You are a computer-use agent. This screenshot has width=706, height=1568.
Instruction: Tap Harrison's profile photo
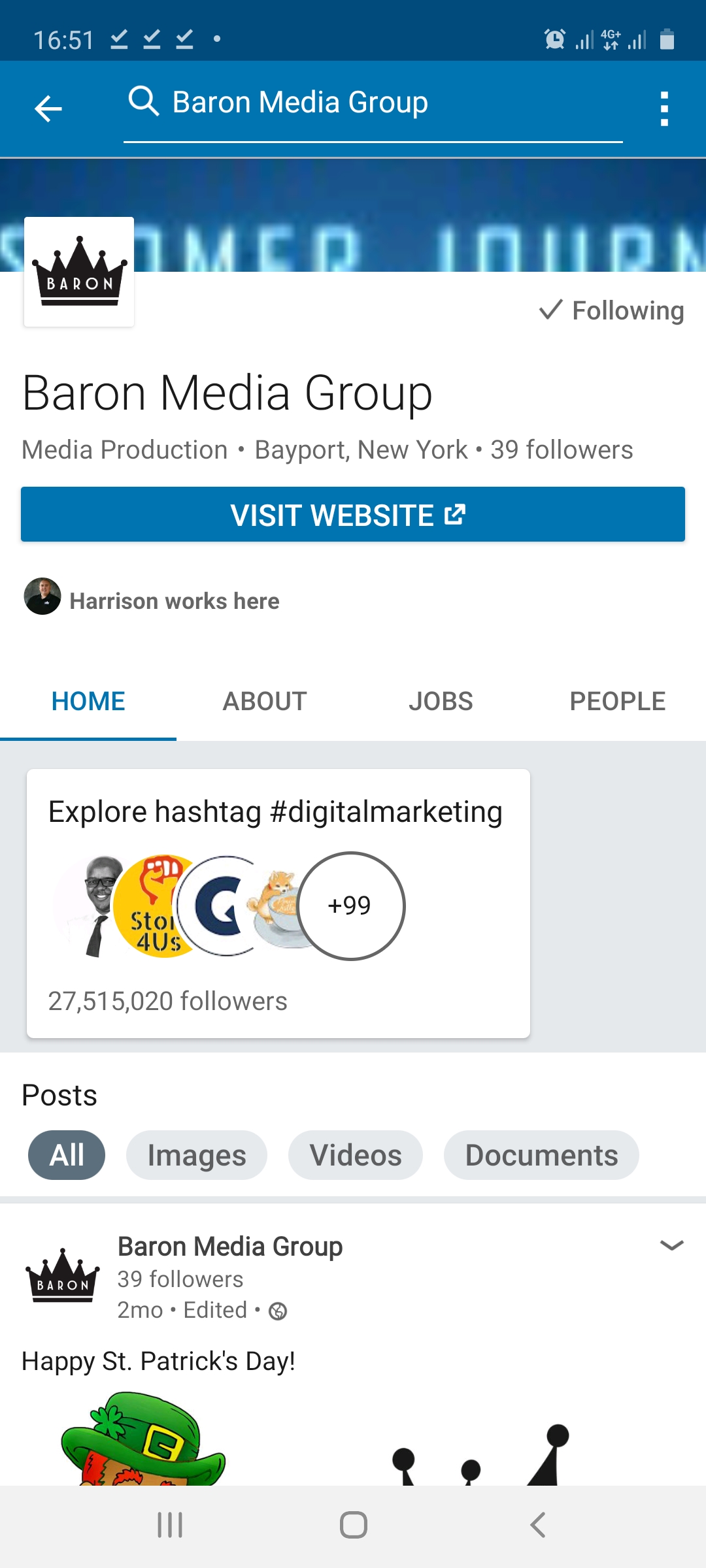coord(42,596)
